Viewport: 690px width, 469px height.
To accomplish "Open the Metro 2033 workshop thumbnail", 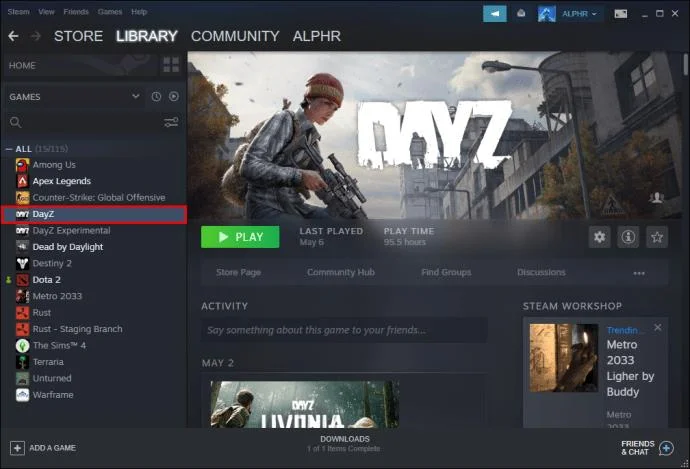I will pos(563,358).
